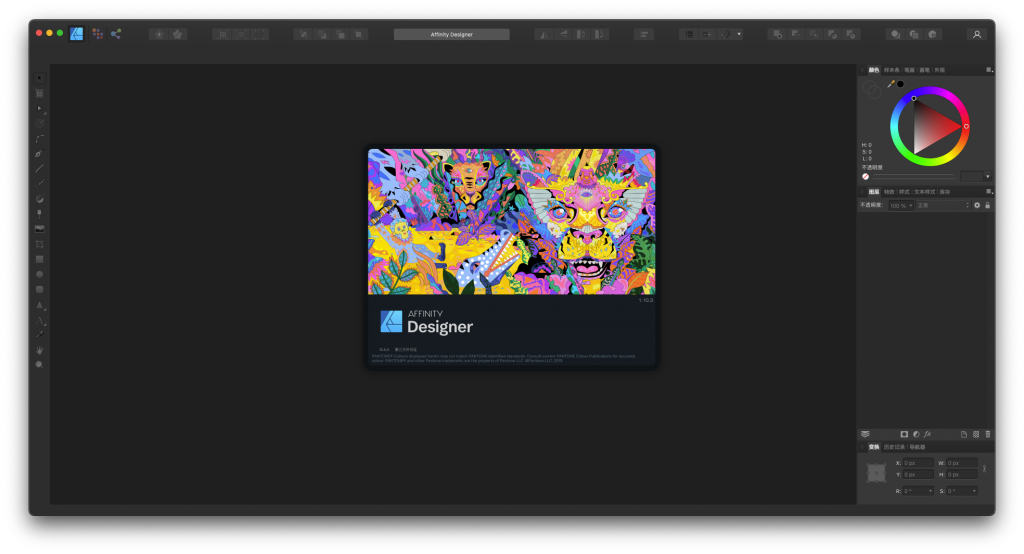Select the Artboard tool
The image size is (1024, 554).
[39, 93]
